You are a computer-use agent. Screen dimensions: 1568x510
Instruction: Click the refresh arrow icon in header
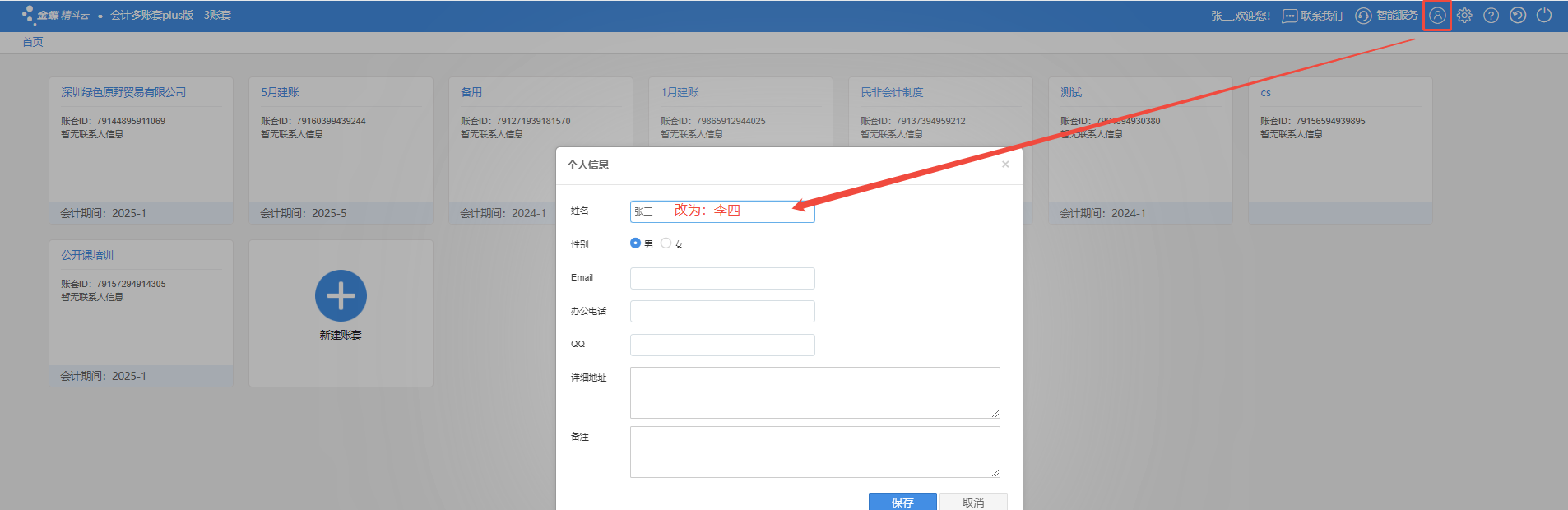(1518, 16)
